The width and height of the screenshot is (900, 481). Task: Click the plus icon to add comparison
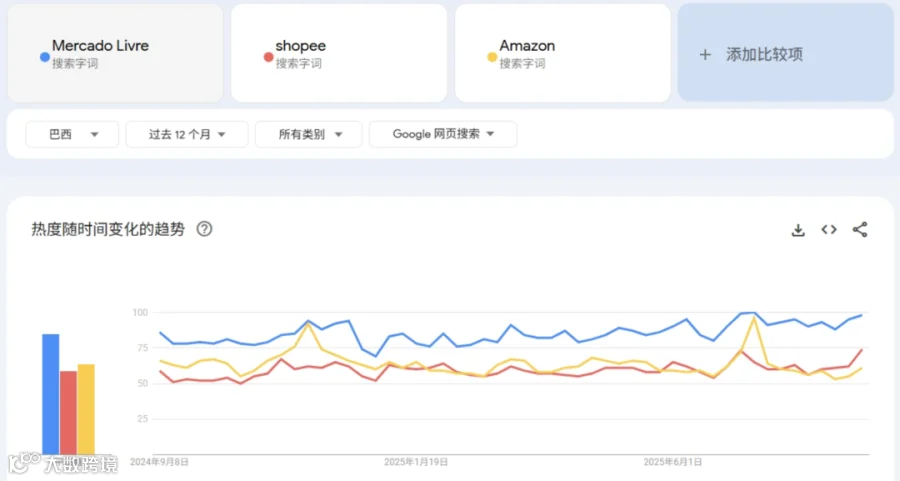705,55
